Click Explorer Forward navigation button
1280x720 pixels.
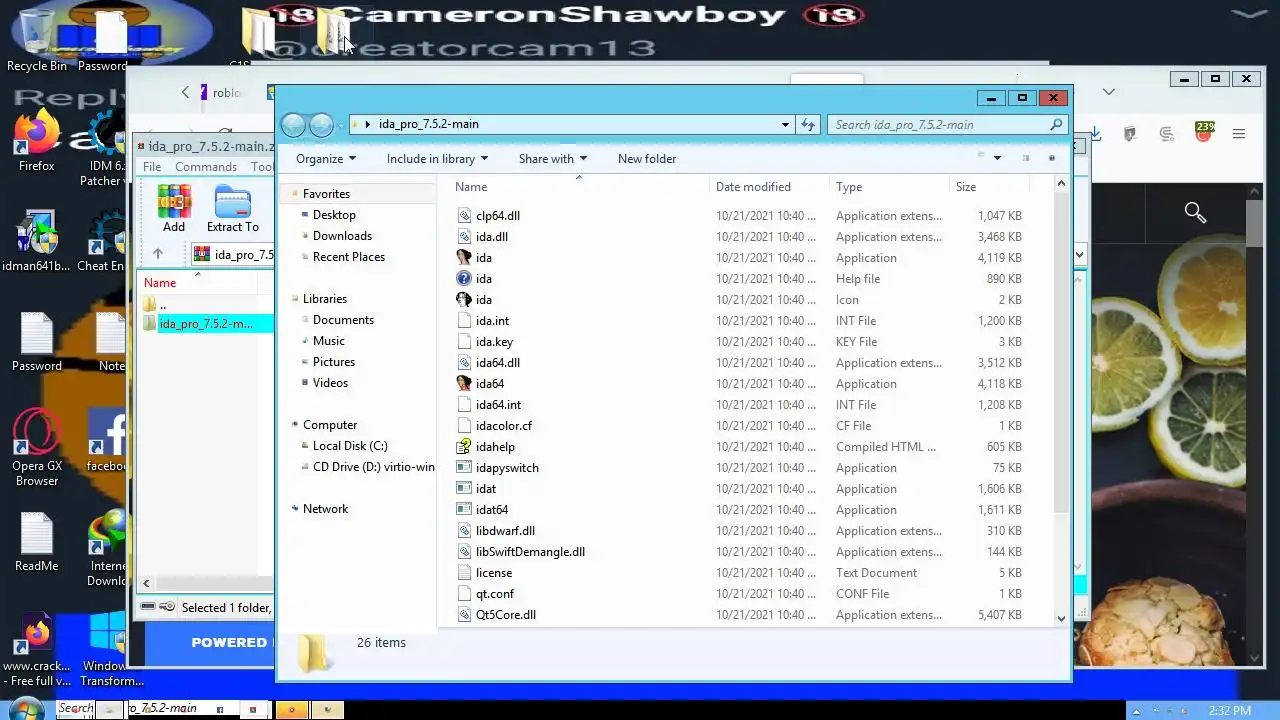coord(321,124)
